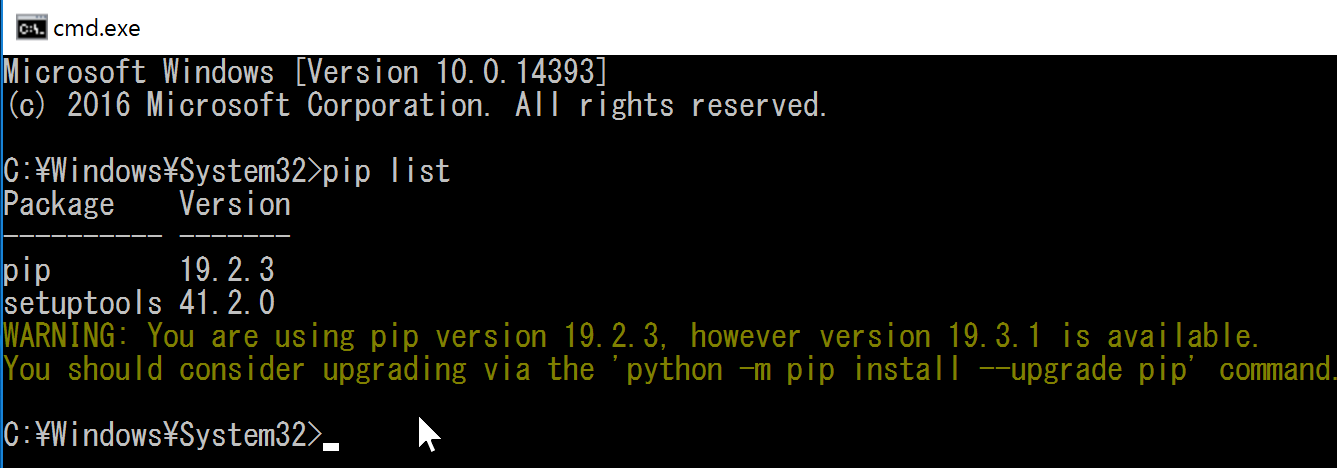Click the 'pip' package name row

(27, 271)
